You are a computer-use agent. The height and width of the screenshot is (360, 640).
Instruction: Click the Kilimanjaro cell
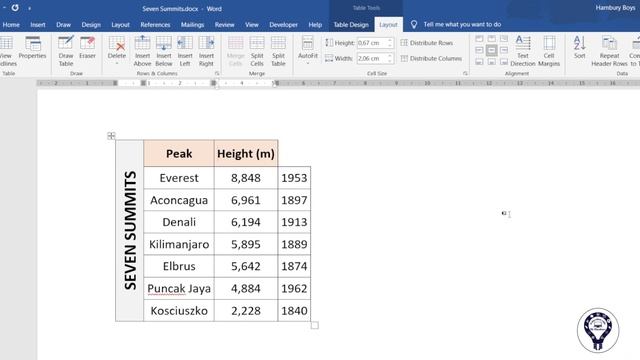179,244
